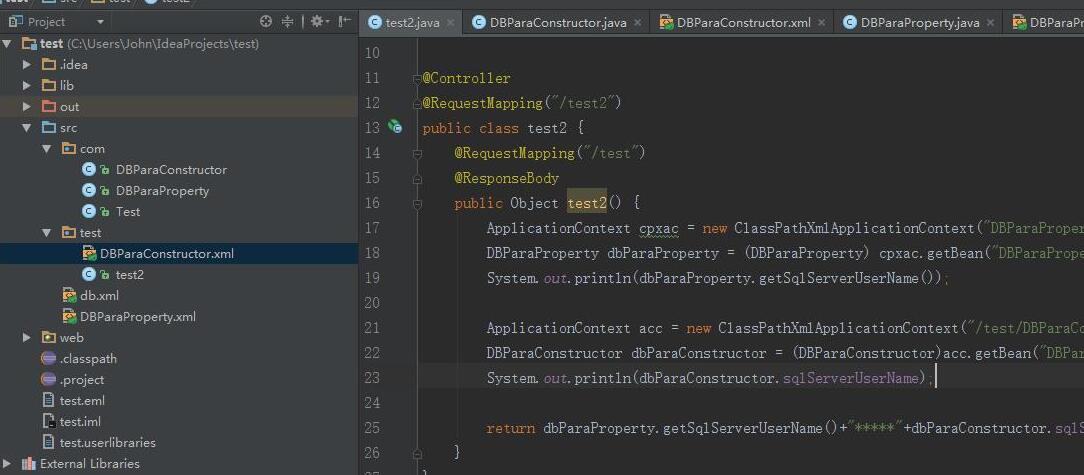Close the DBParaConstructor.xml tab
1084x475 pixels.
coord(822,23)
